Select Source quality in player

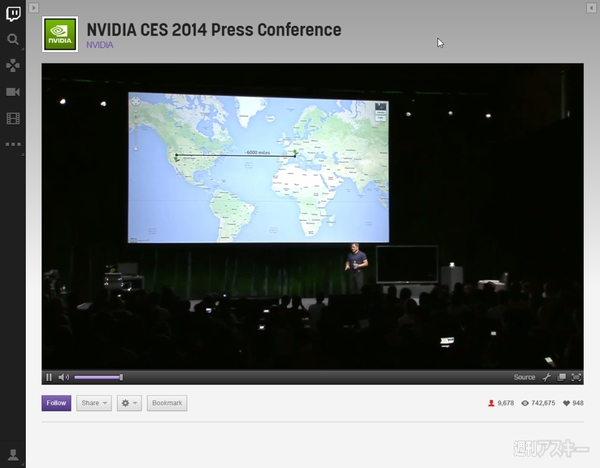pyautogui.click(x=524, y=377)
